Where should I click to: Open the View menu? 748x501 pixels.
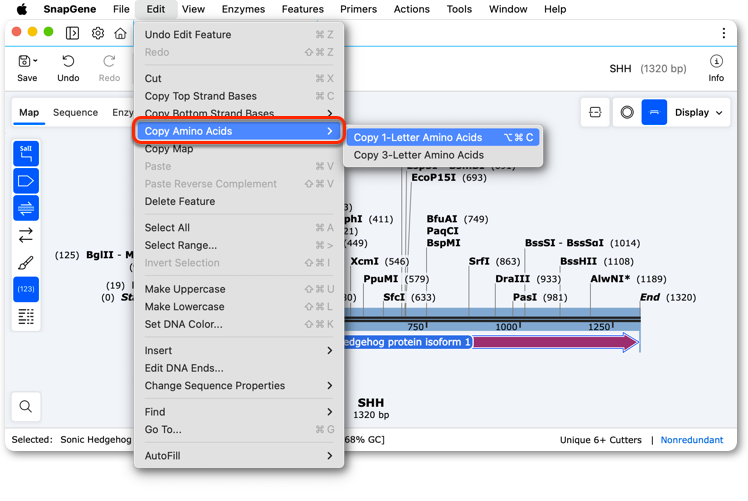(x=193, y=9)
